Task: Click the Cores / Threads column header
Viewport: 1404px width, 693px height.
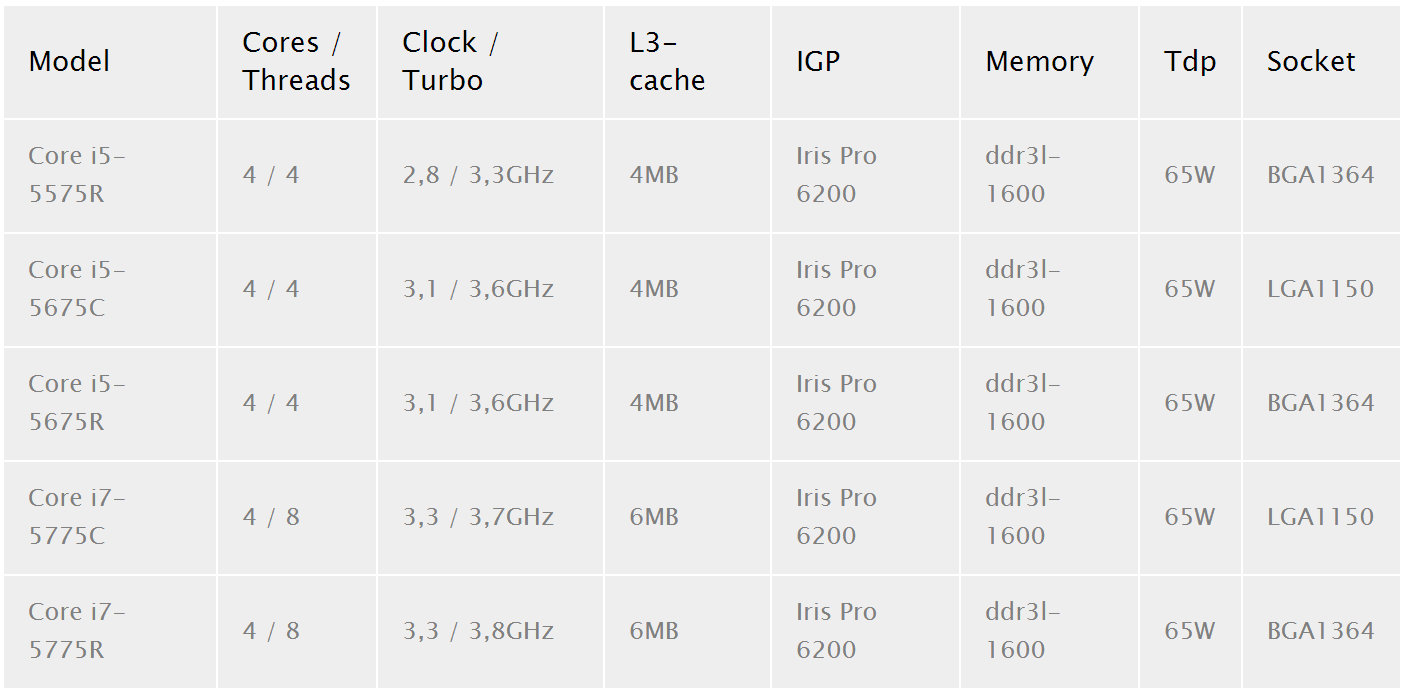Action: (296, 61)
